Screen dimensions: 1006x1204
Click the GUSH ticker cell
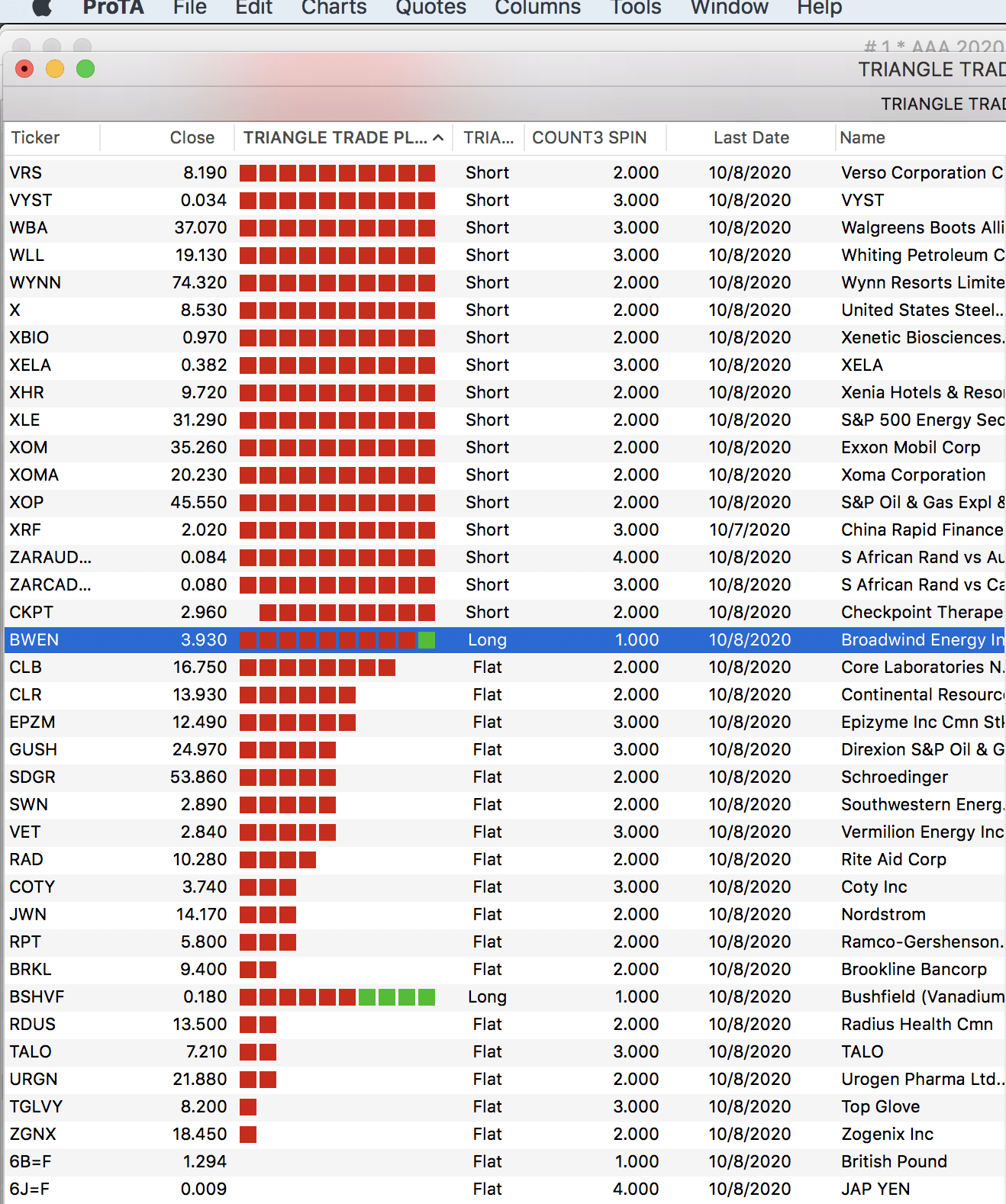(x=33, y=749)
